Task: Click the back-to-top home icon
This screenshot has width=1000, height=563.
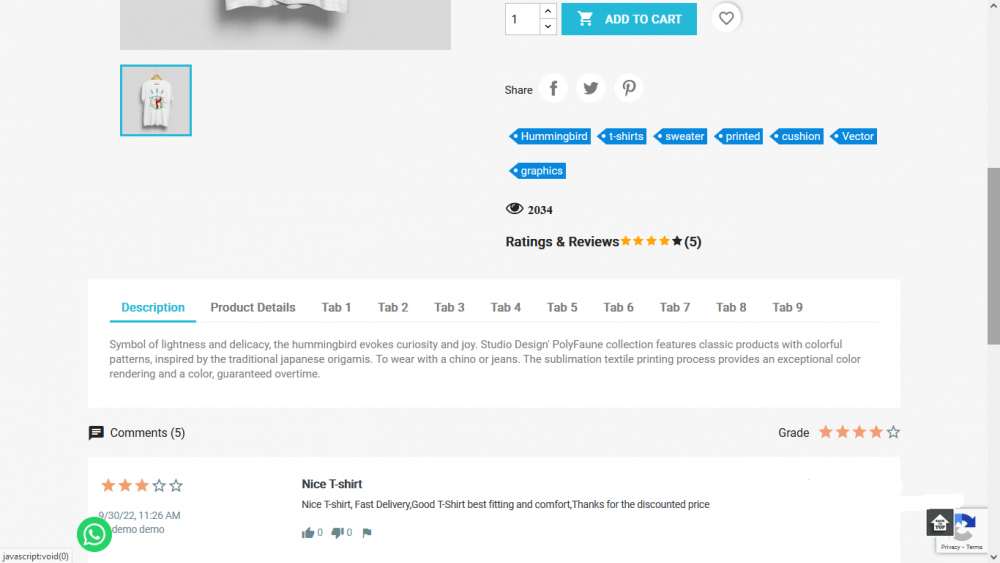Action: tap(939, 523)
